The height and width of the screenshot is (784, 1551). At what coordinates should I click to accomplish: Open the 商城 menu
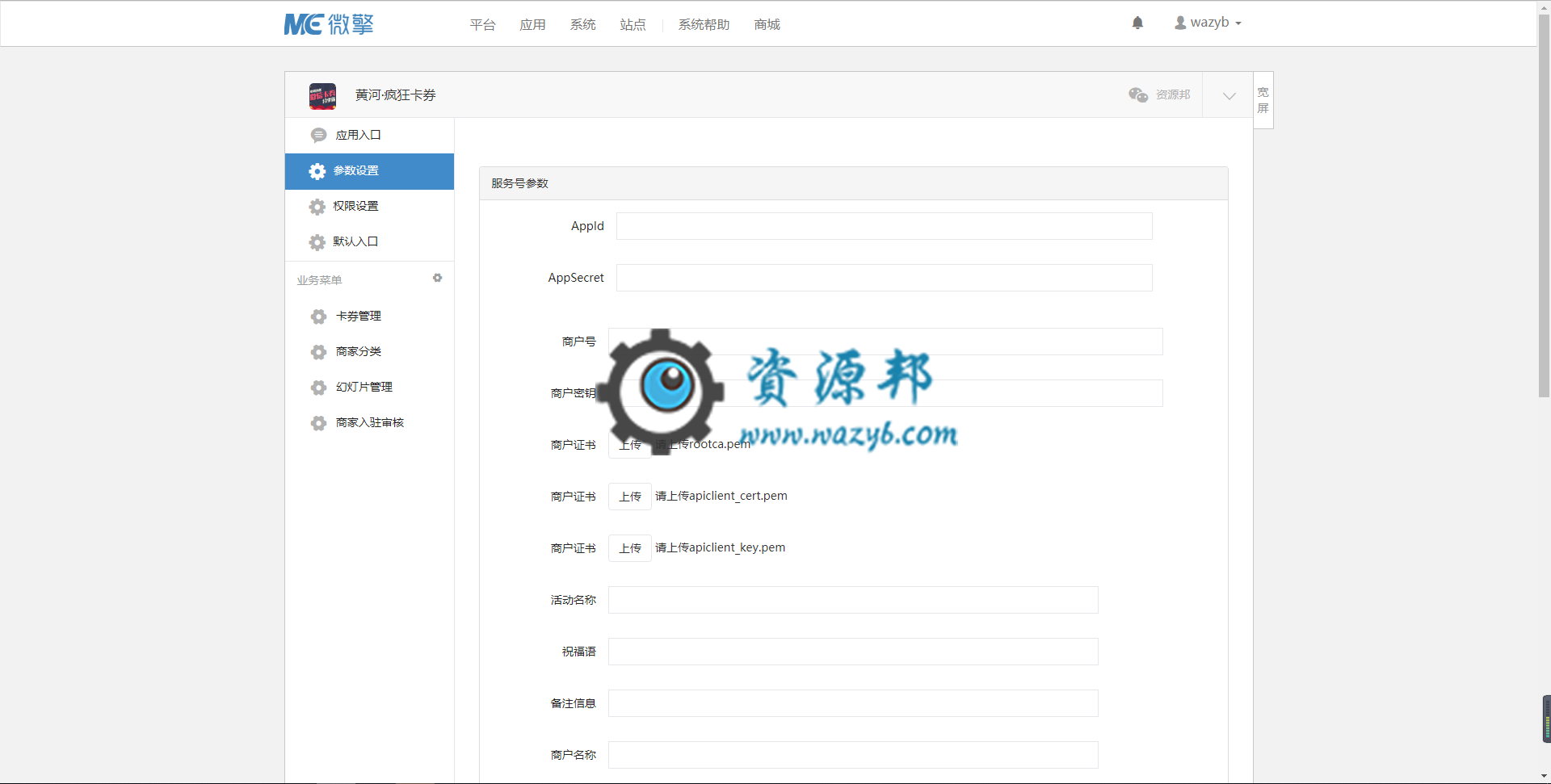[767, 25]
